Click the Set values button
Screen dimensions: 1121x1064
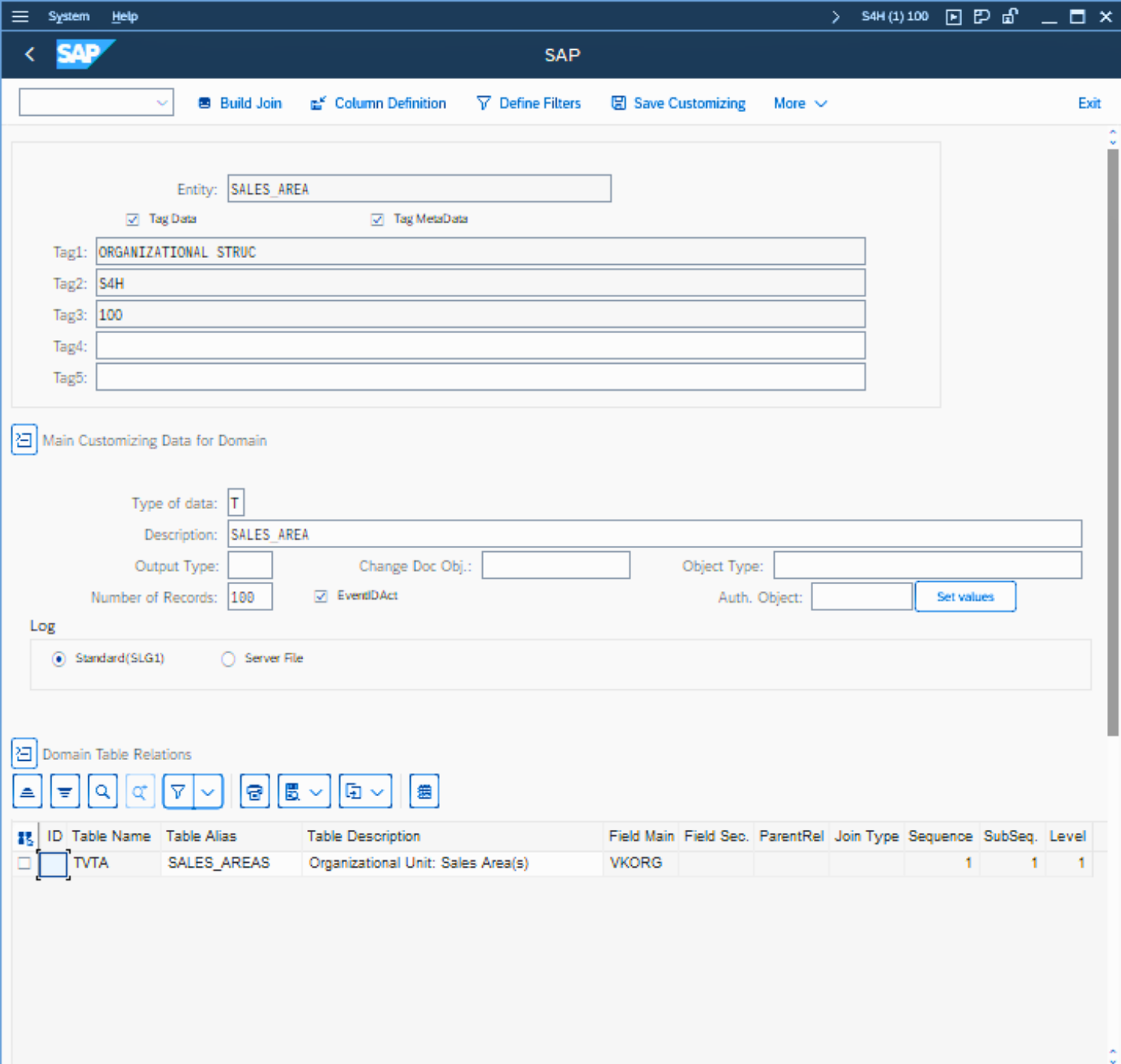tap(965, 596)
